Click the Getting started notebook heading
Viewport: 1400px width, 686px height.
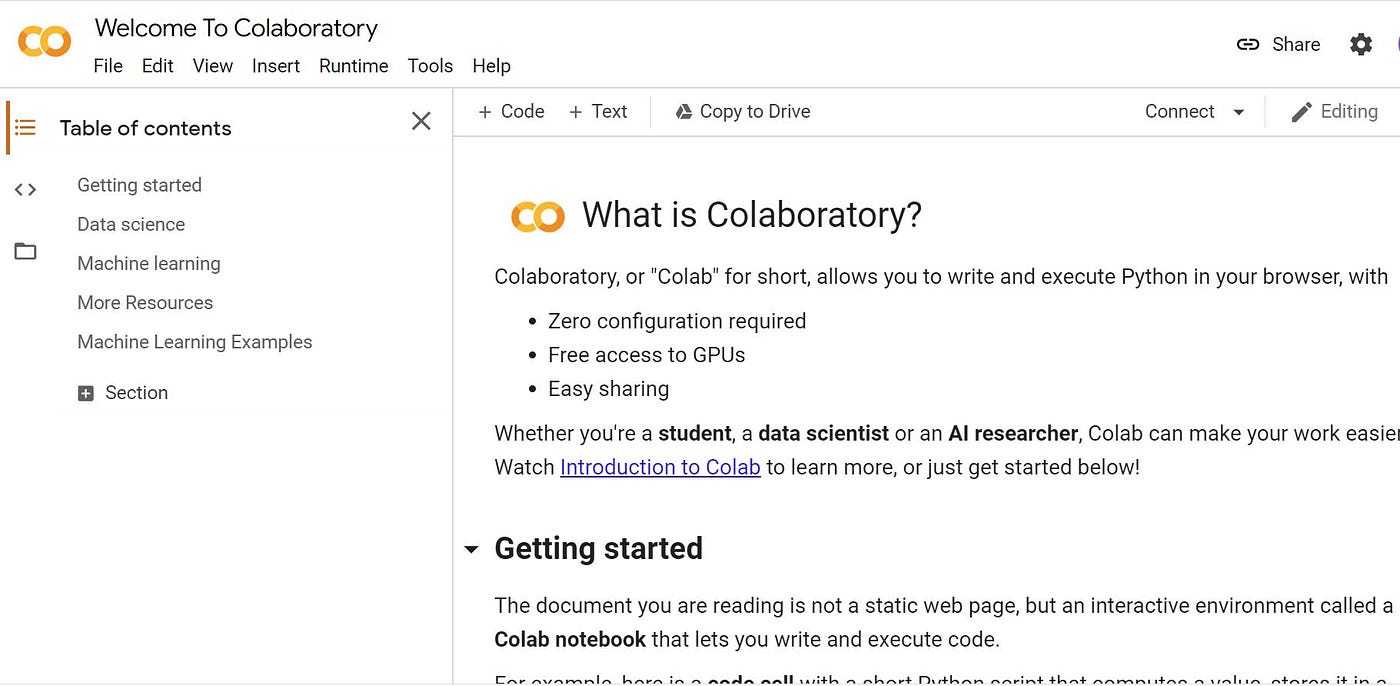(598, 548)
